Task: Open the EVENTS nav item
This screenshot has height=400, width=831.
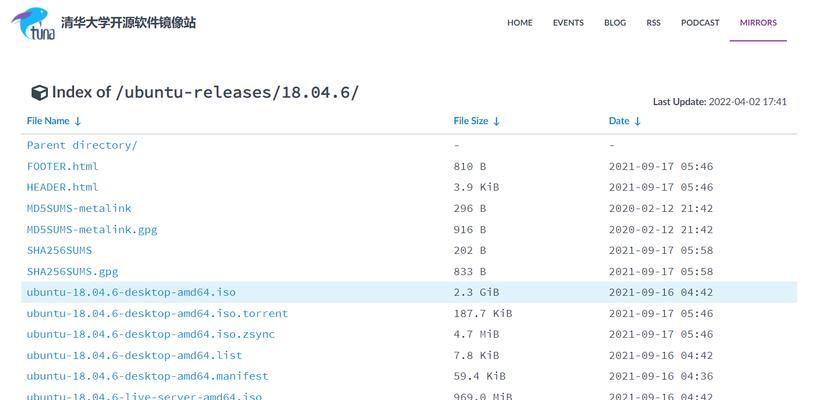Action: tap(568, 23)
